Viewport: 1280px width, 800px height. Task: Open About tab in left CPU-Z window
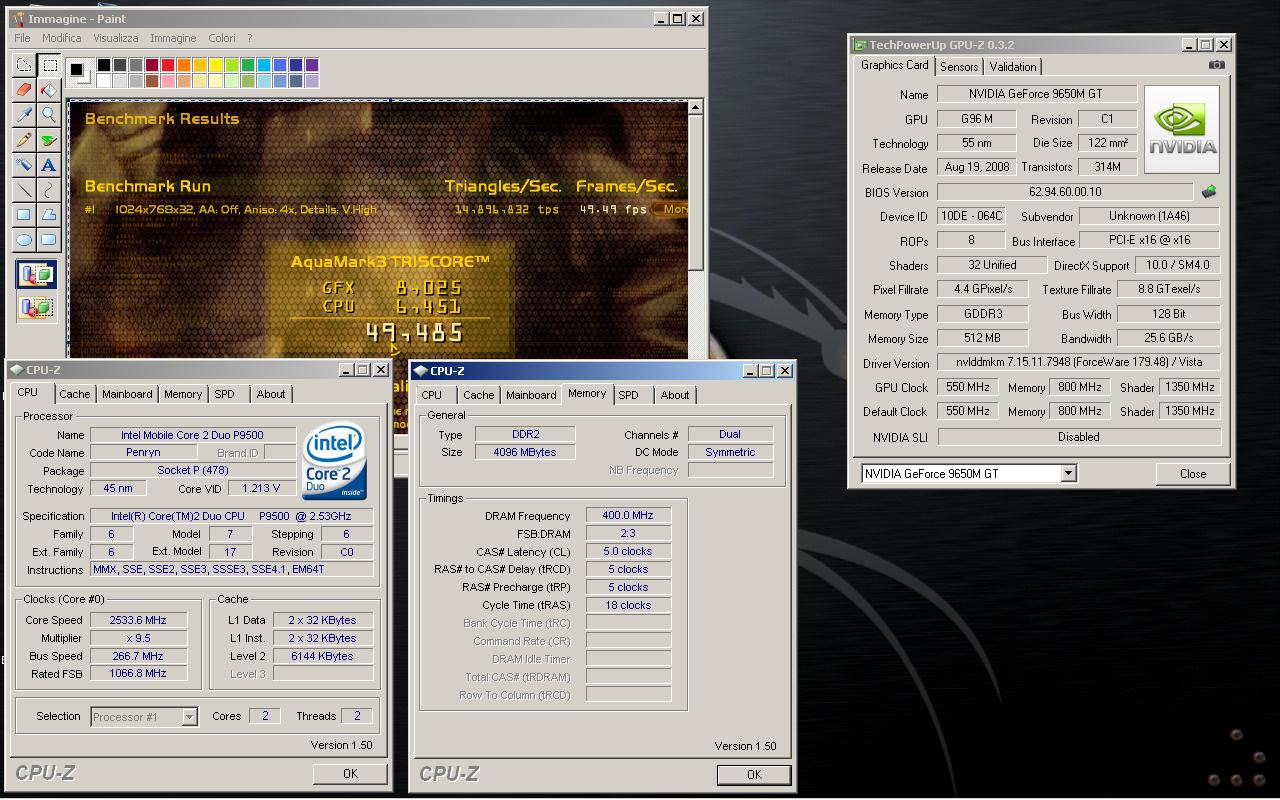271,394
